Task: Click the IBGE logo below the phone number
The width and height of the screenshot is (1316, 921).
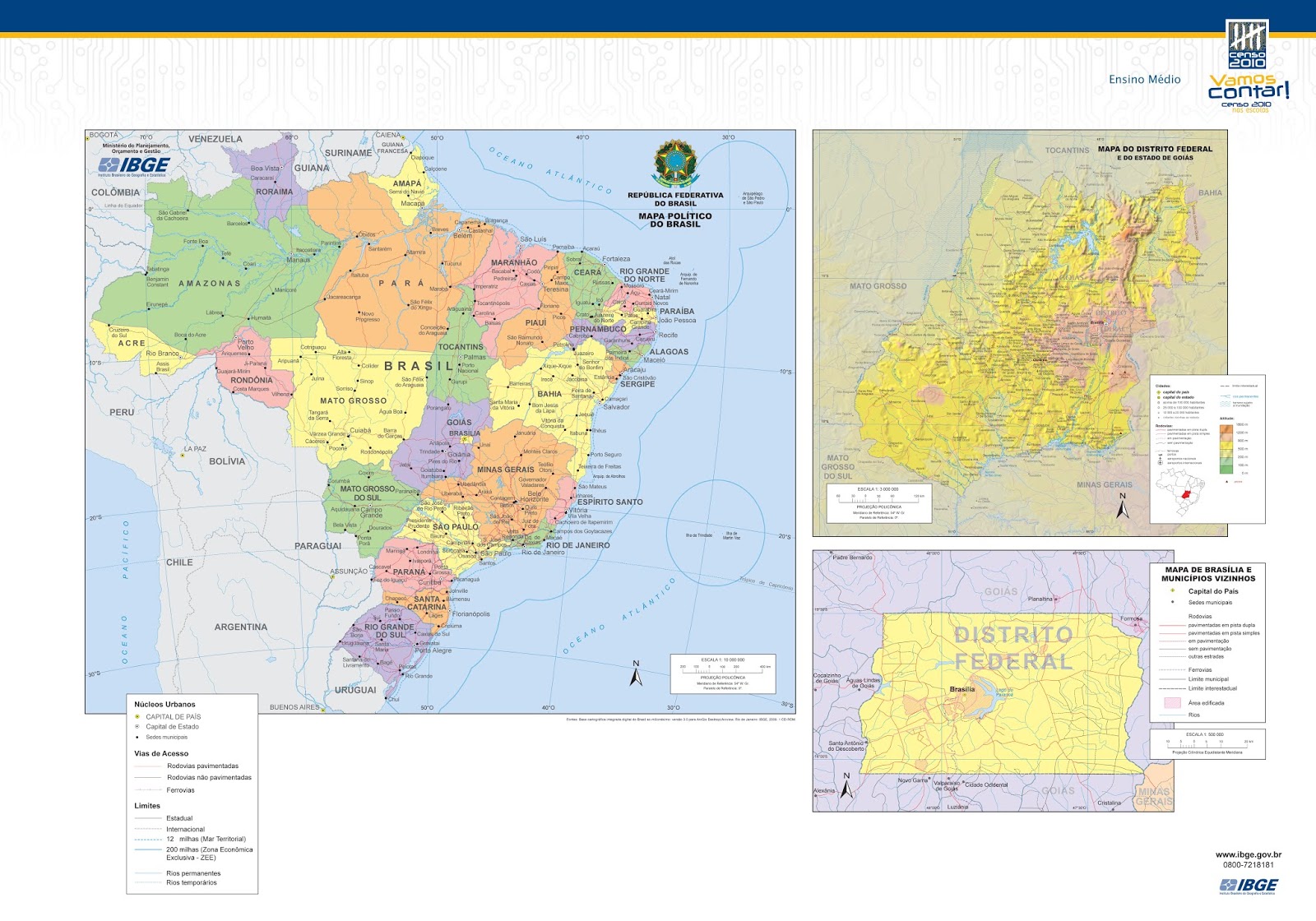Action: 1249,886
